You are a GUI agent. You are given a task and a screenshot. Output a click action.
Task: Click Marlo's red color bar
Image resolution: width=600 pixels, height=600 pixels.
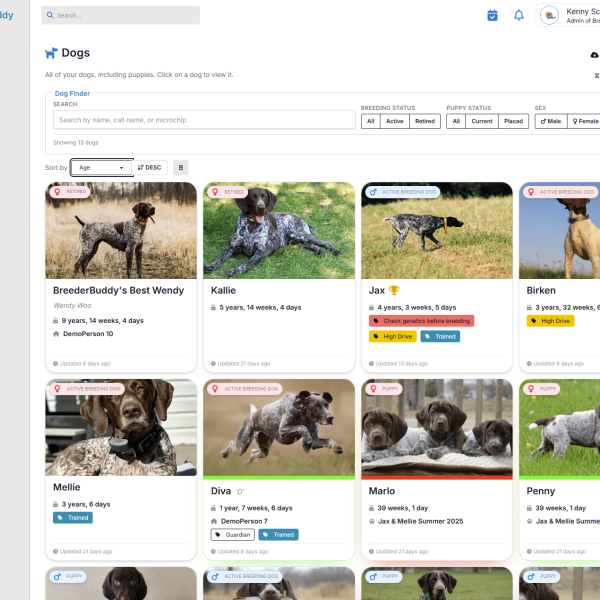(x=437, y=478)
